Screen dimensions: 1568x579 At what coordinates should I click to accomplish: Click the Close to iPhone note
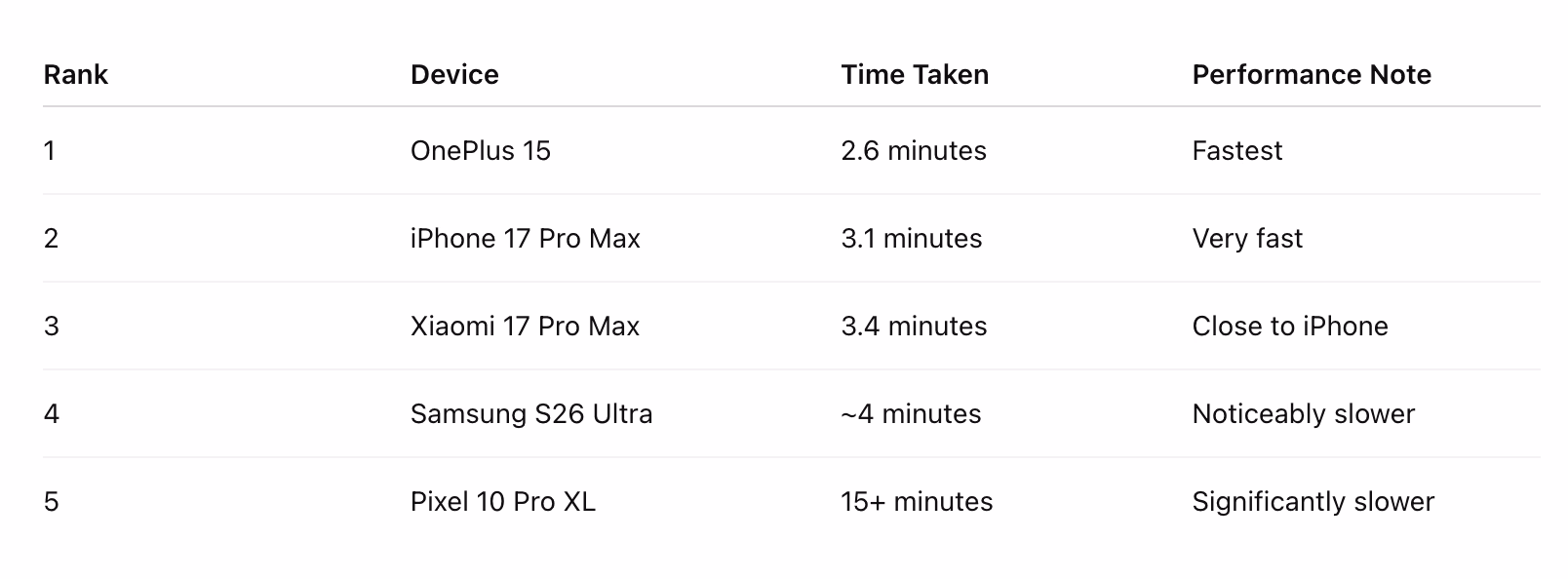pyautogui.click(x=1290, y=327)
